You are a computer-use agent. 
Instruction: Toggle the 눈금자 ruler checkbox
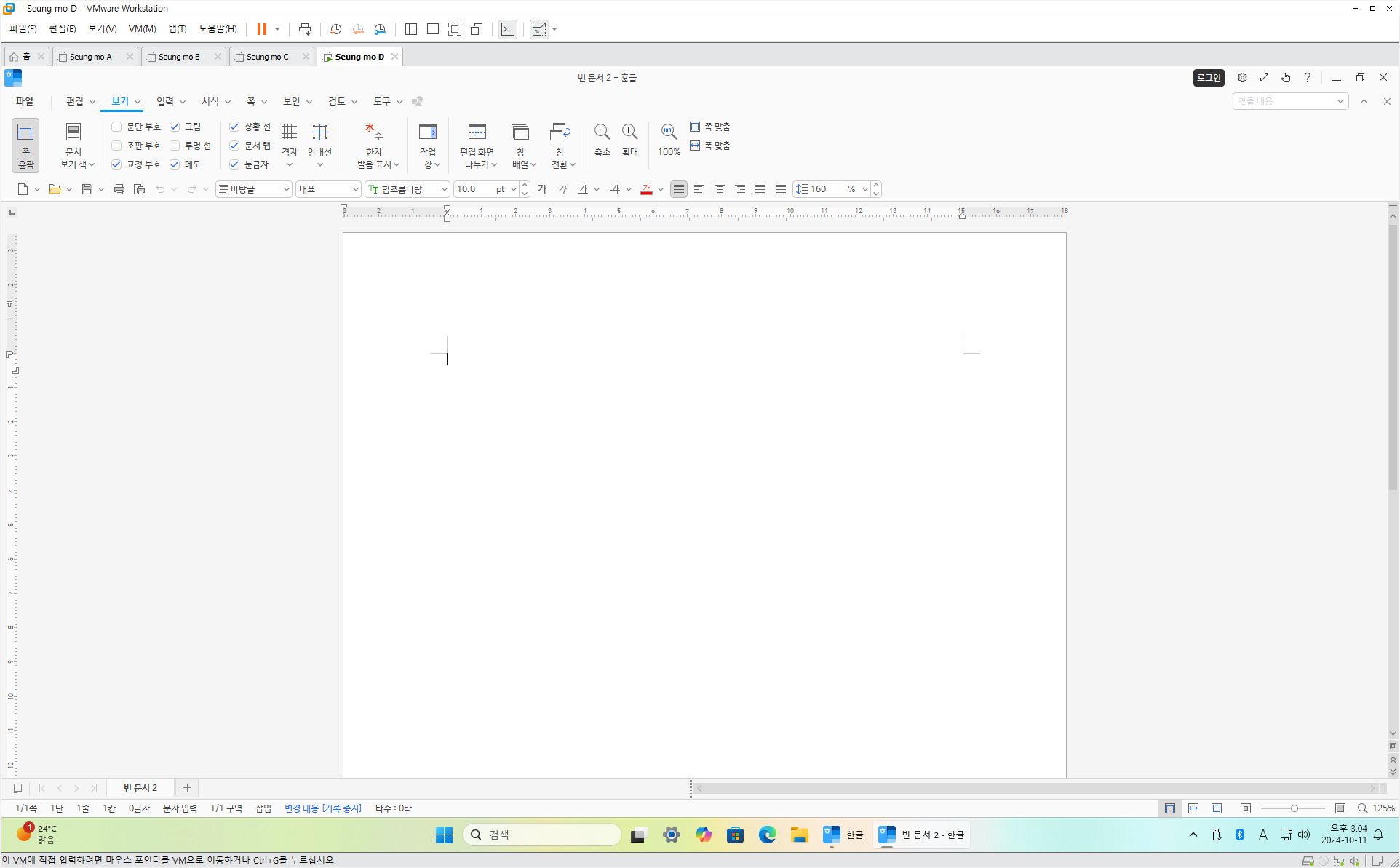(234, 164)
